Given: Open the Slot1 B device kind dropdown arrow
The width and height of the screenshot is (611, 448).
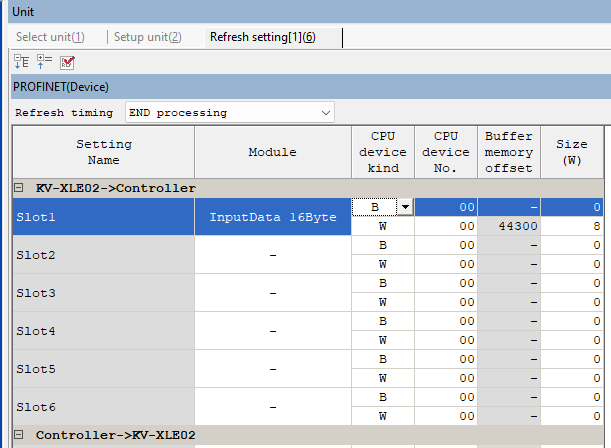Looking at the screenshot, I should [405, 207].
